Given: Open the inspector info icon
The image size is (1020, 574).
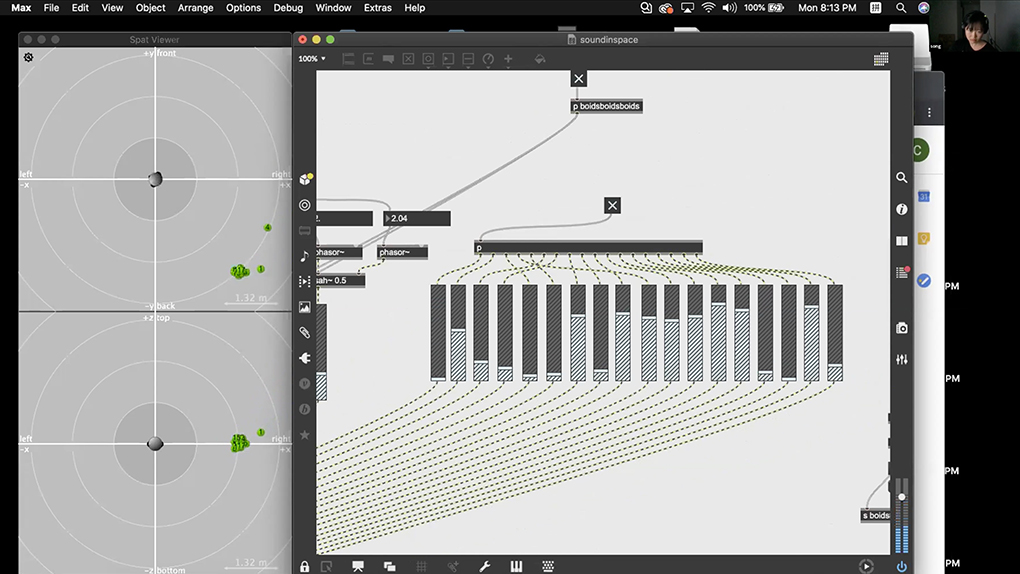Looking at the screenshot, I should pos(901,209).
